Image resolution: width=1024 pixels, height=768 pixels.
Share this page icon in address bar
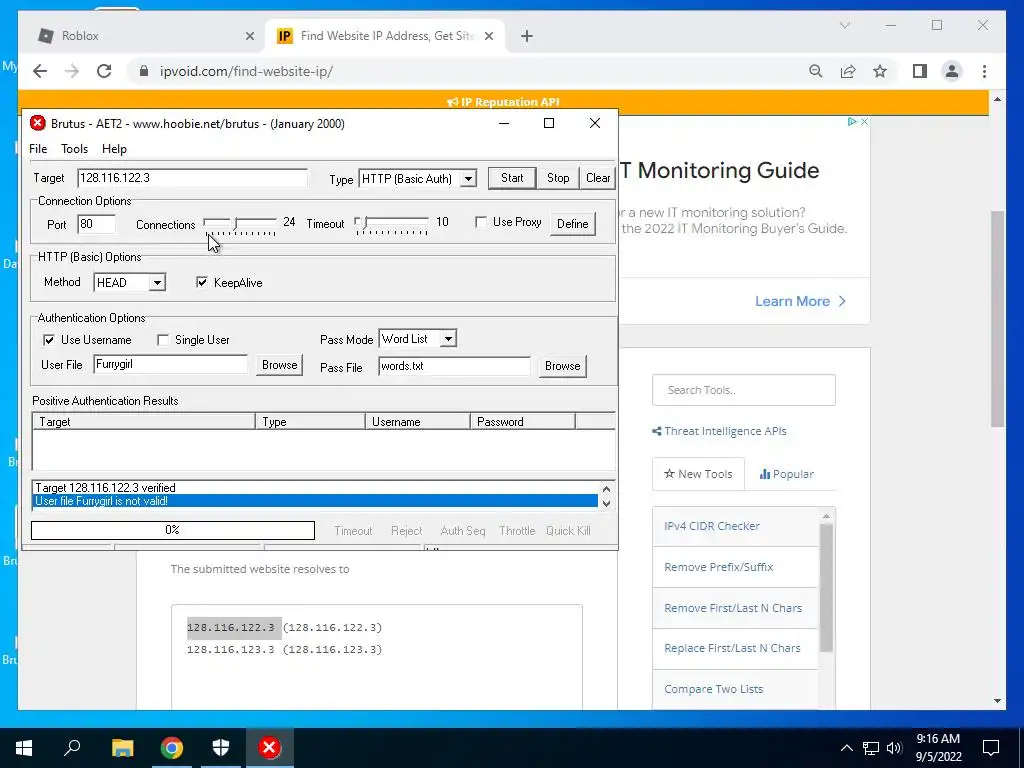(x=848, y=71)
